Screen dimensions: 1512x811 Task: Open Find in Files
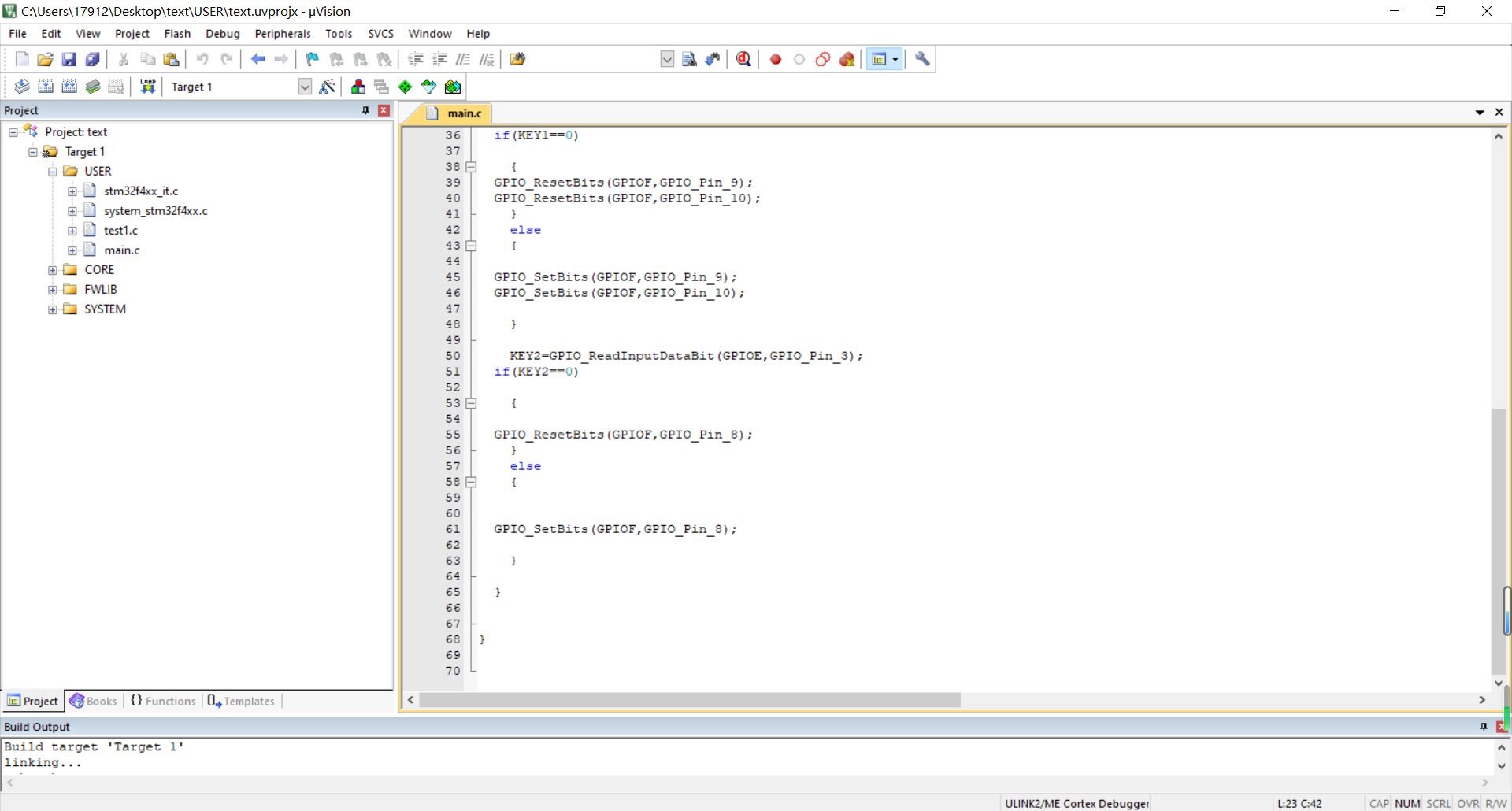(517, 59)
